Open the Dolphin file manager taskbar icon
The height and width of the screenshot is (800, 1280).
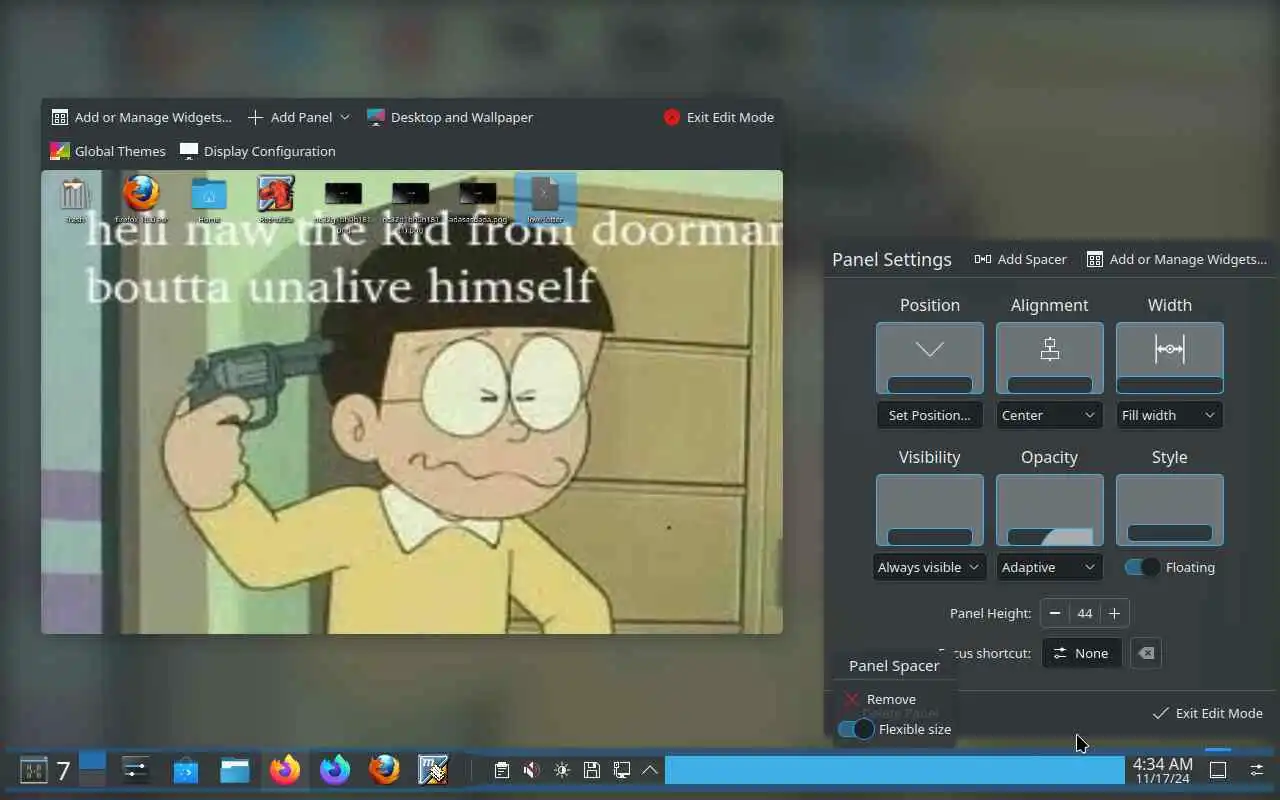click(235, 770)
